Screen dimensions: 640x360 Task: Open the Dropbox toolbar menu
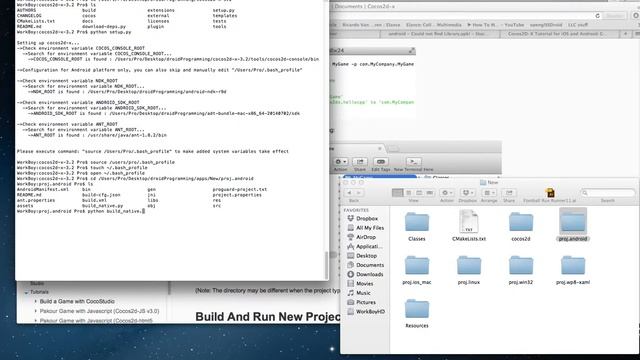point(467,193)
